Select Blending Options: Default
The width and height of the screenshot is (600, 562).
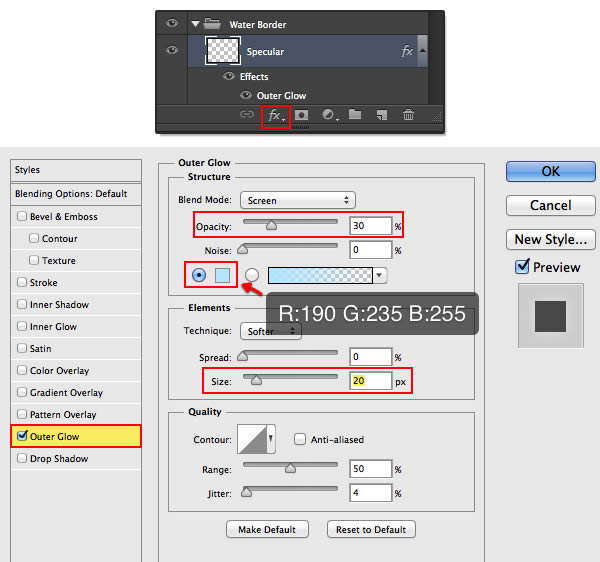point(76,194)
